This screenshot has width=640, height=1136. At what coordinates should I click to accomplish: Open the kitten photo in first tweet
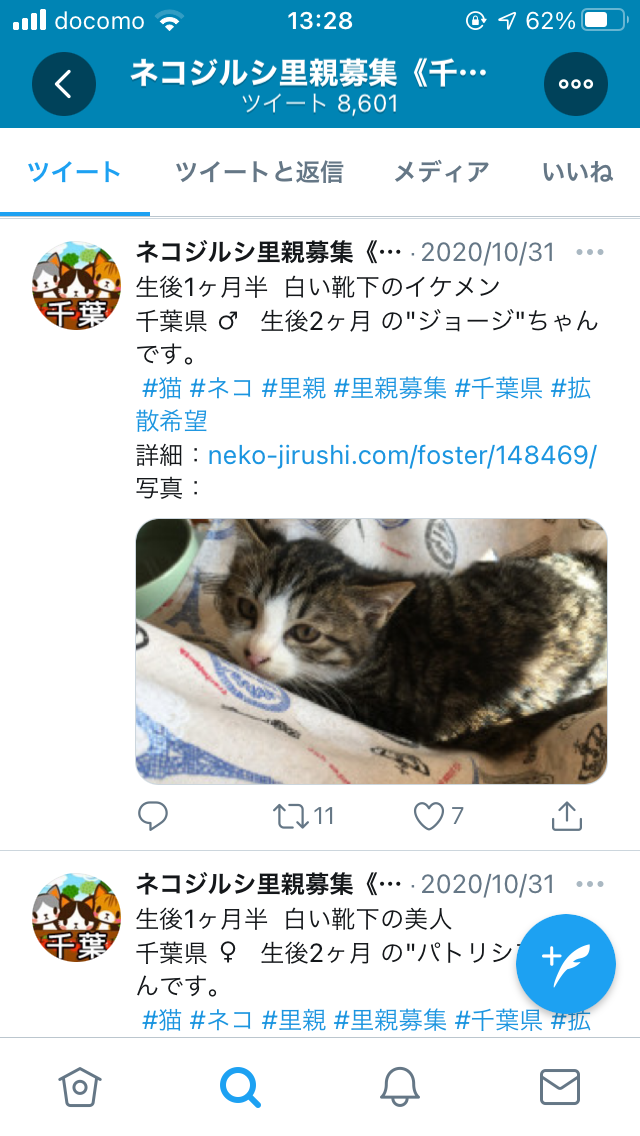coord(371,651)
